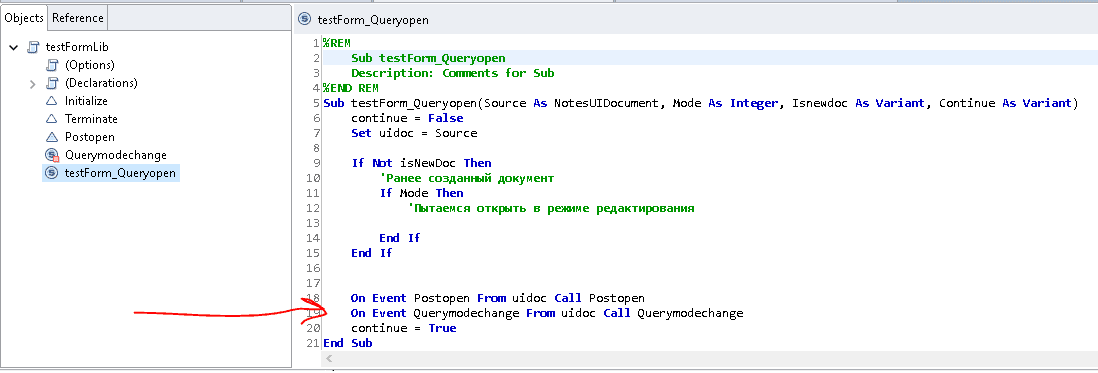Click 'Description: Comments for Sub' line
The image size is (1098, 373).
[x=452, y=73]
